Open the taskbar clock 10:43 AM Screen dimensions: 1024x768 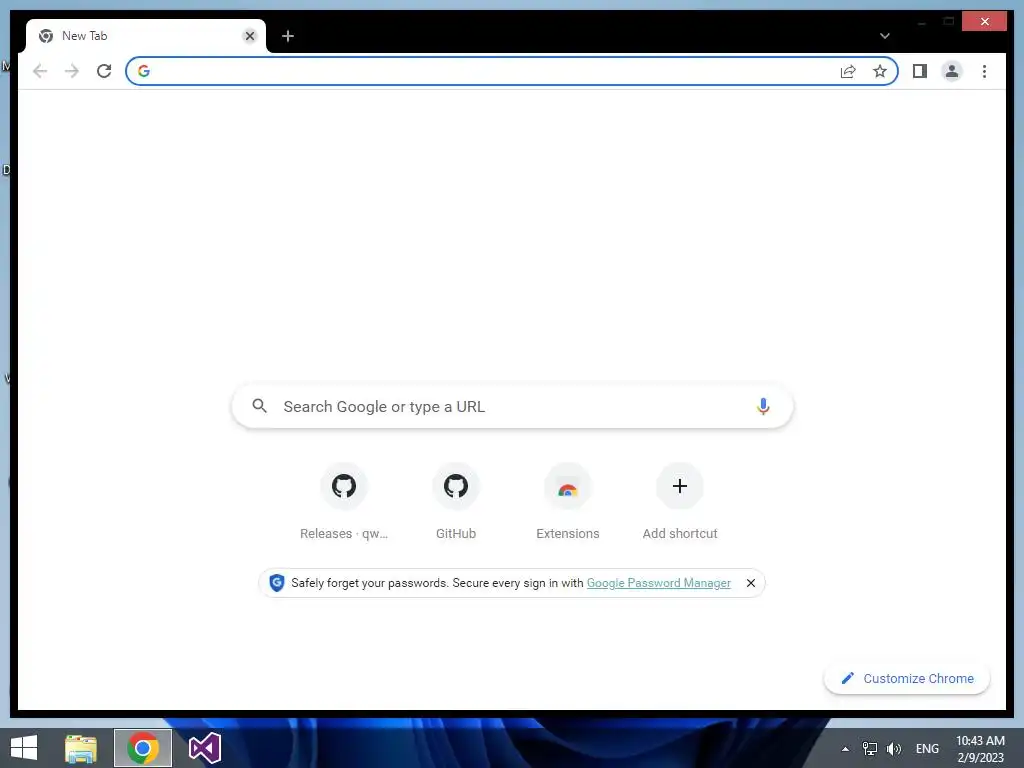point(980,748)
